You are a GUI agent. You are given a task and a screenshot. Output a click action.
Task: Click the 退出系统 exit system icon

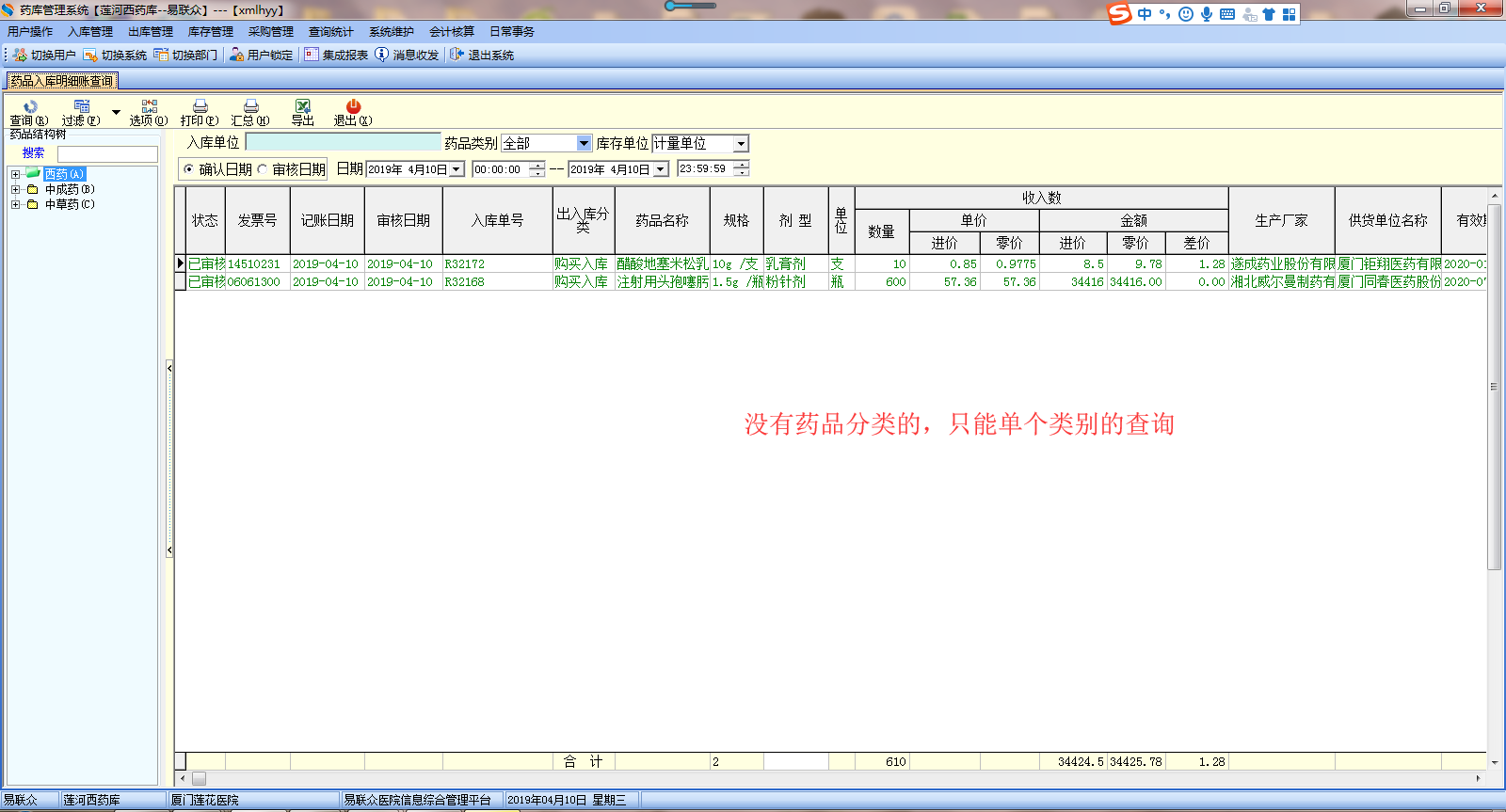457,55
